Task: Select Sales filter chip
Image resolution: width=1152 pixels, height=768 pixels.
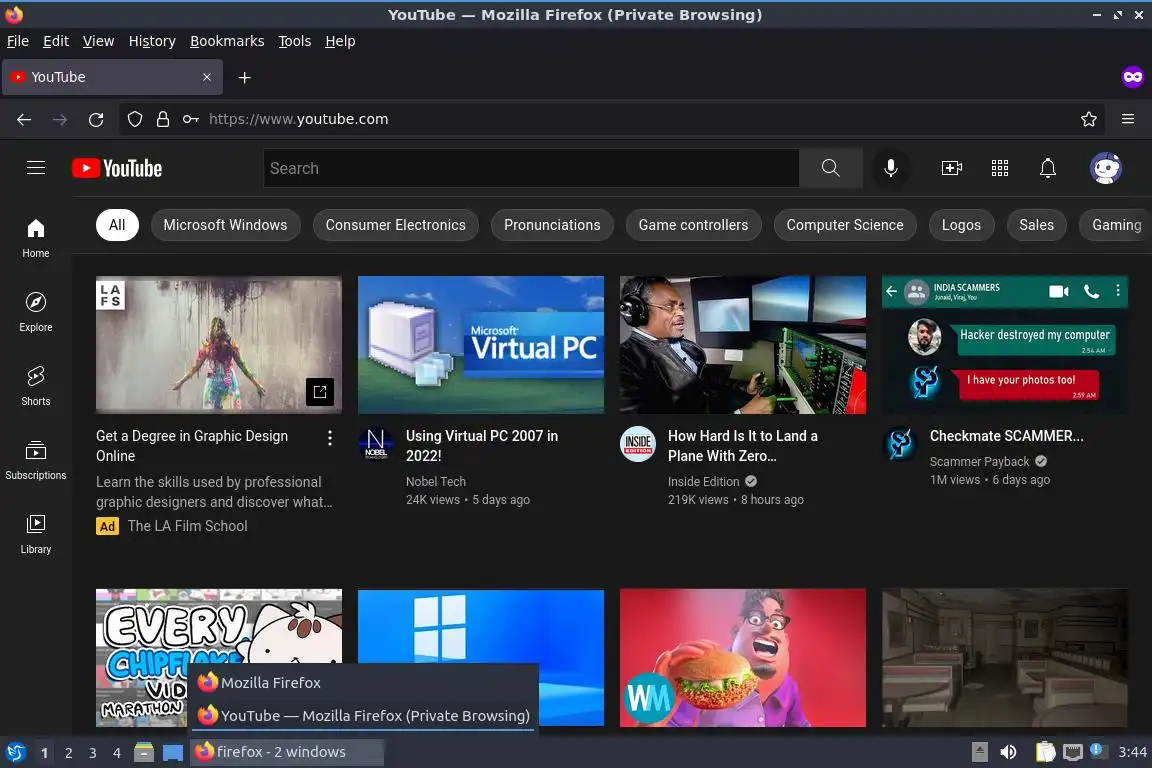Action: (1037, 225)
